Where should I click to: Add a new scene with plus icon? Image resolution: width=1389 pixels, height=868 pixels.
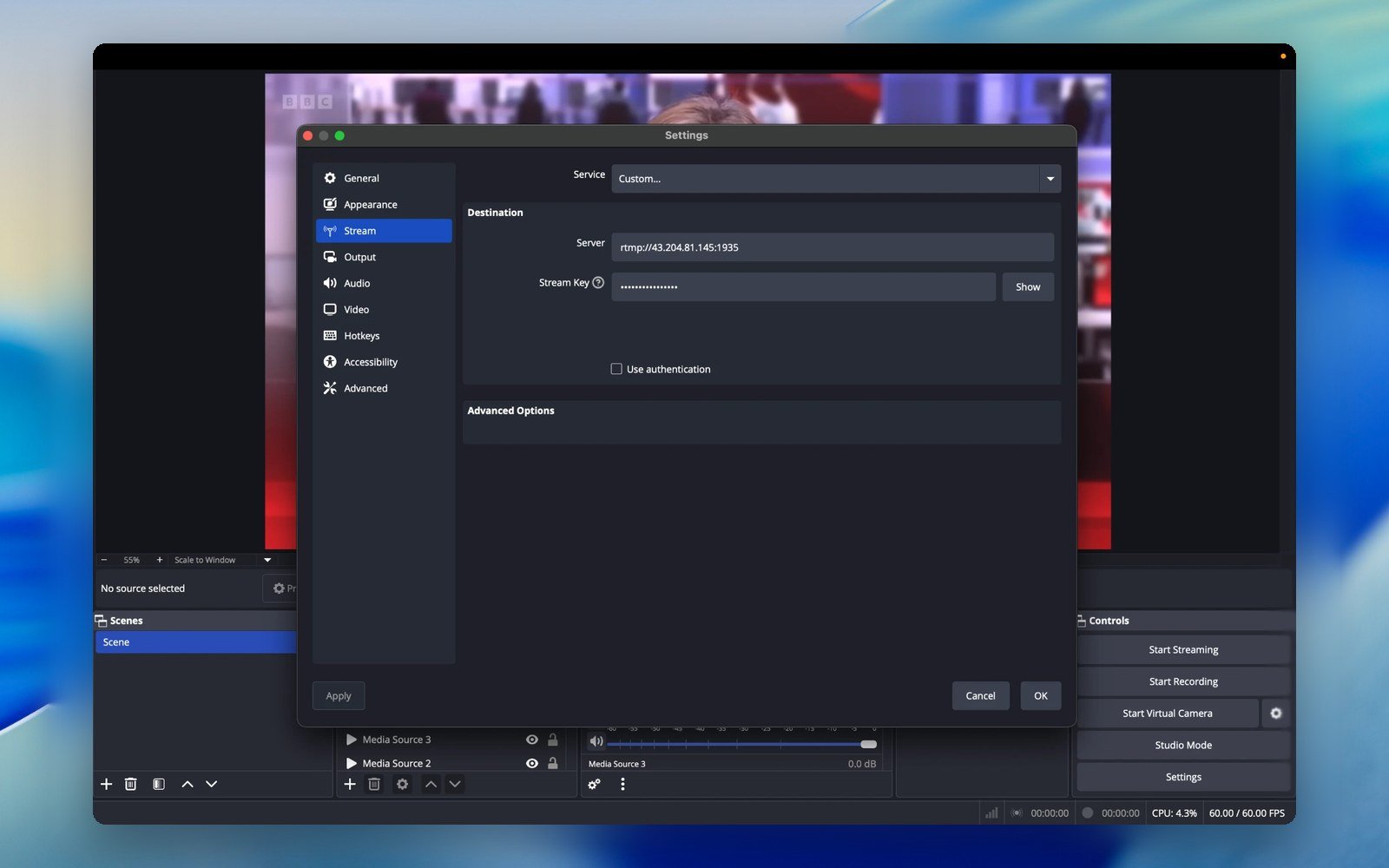107,784
